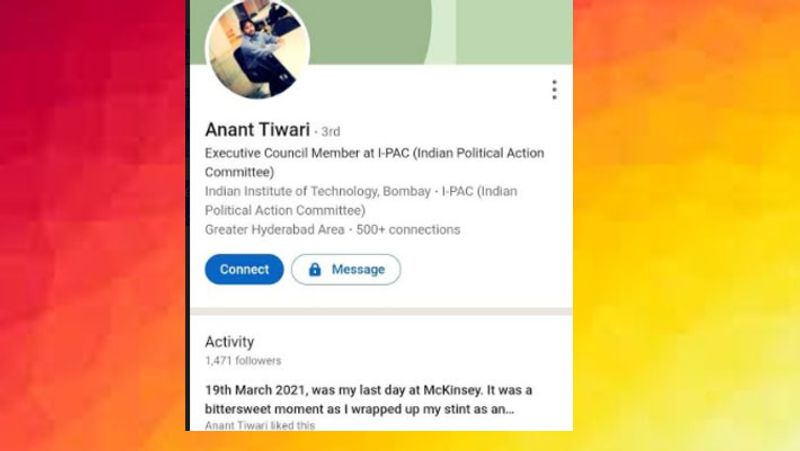Viewport: 800px width, 451px height.
Task: Open Anant Tiwari's profile photo
Action: 258,48
